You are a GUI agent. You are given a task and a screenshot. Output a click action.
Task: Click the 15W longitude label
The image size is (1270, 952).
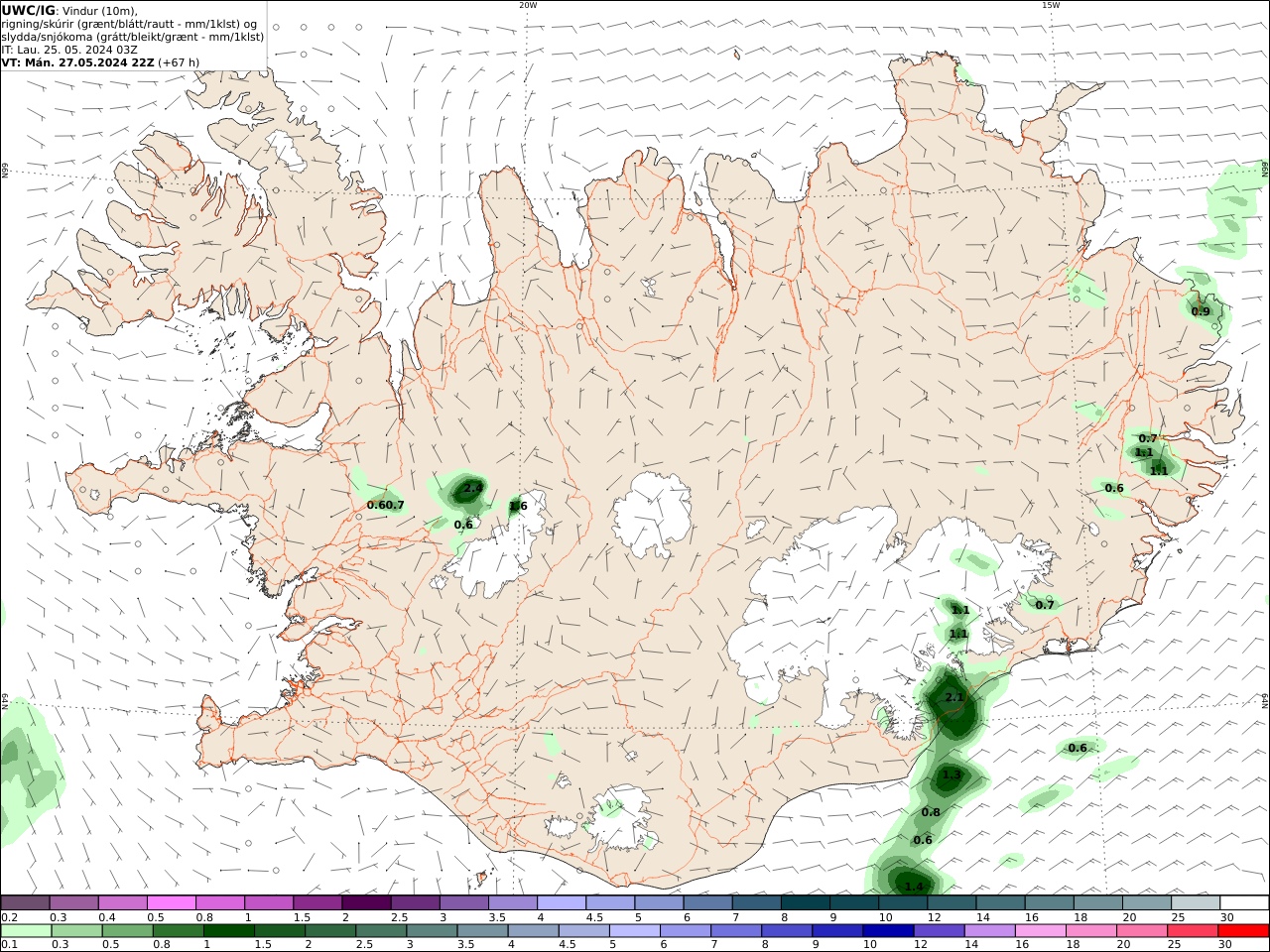1051,5
